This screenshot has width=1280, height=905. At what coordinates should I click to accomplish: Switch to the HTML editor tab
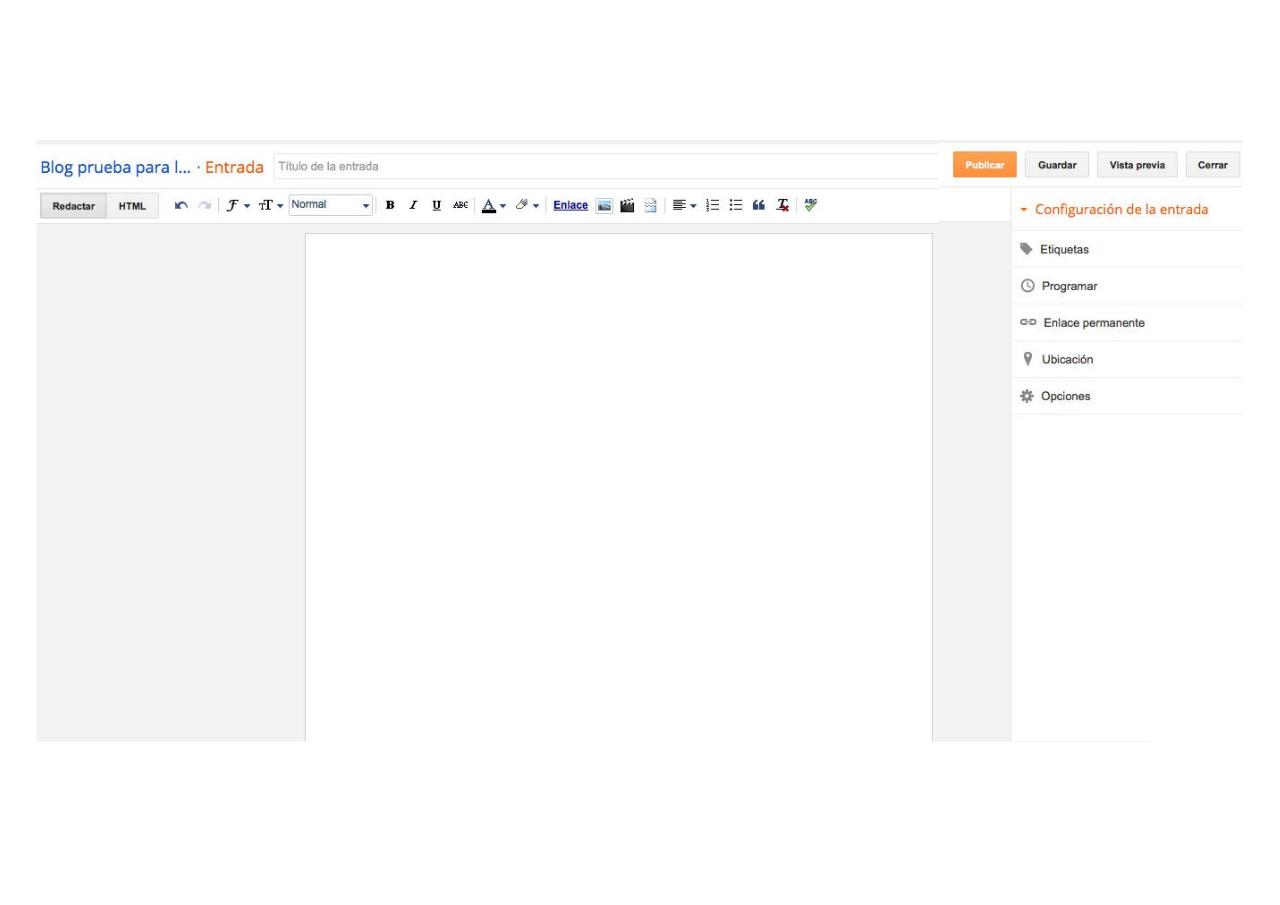pyautogui.click(x=132, y=206)
